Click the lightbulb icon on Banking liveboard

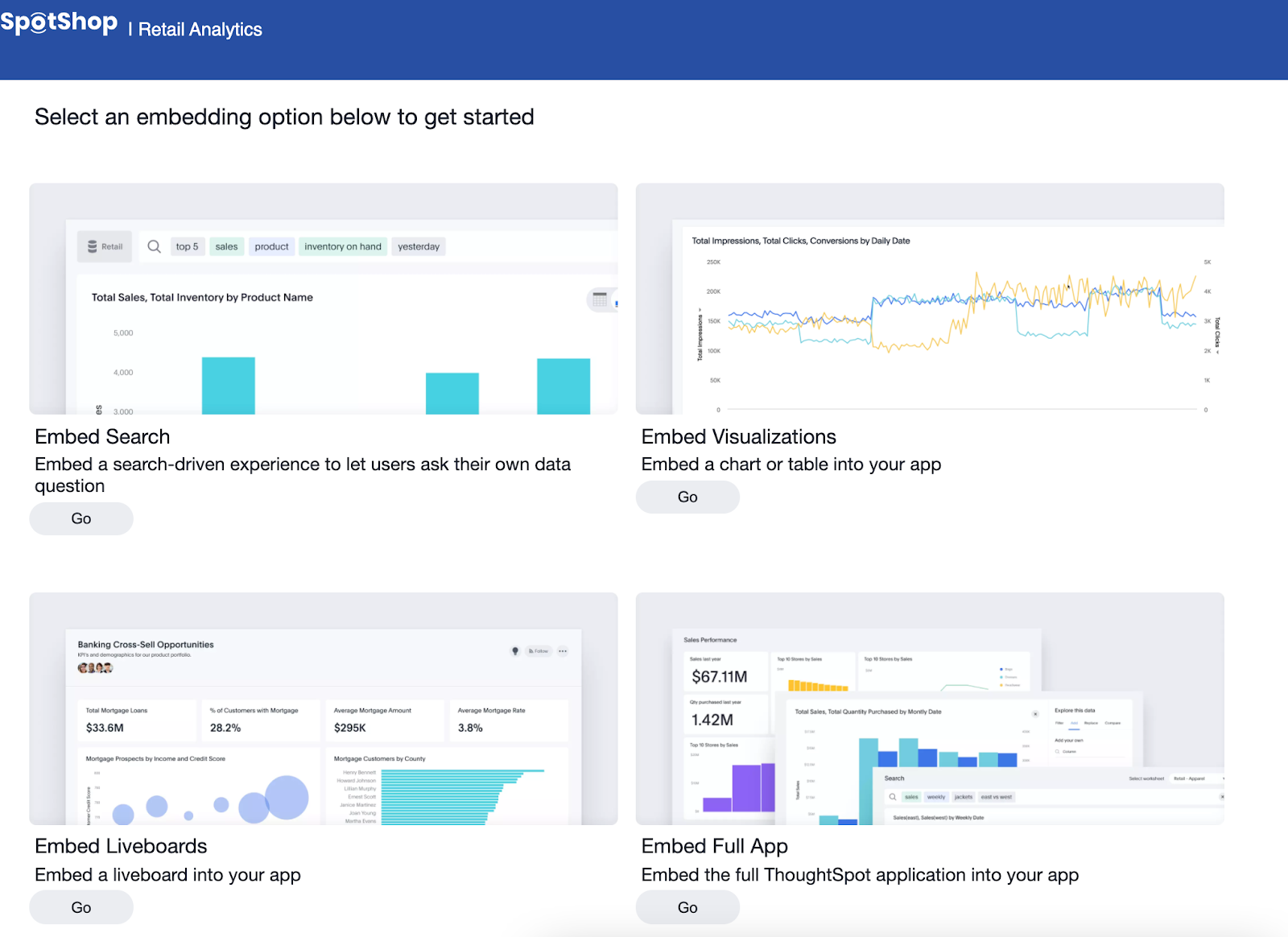[515, 651]
